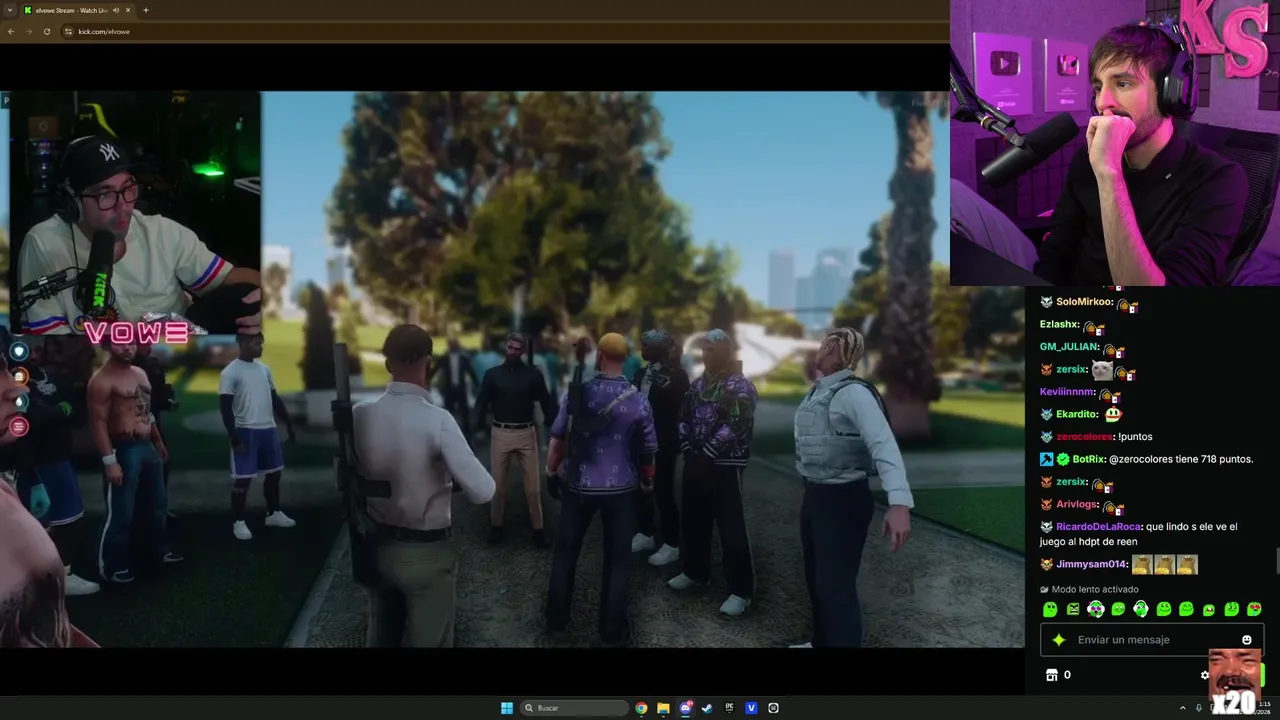The width and height of the screenshot is (1280, 720).
Task: Open Steam from taskbar
Action: pyautogui.click(x=707, y=708)
